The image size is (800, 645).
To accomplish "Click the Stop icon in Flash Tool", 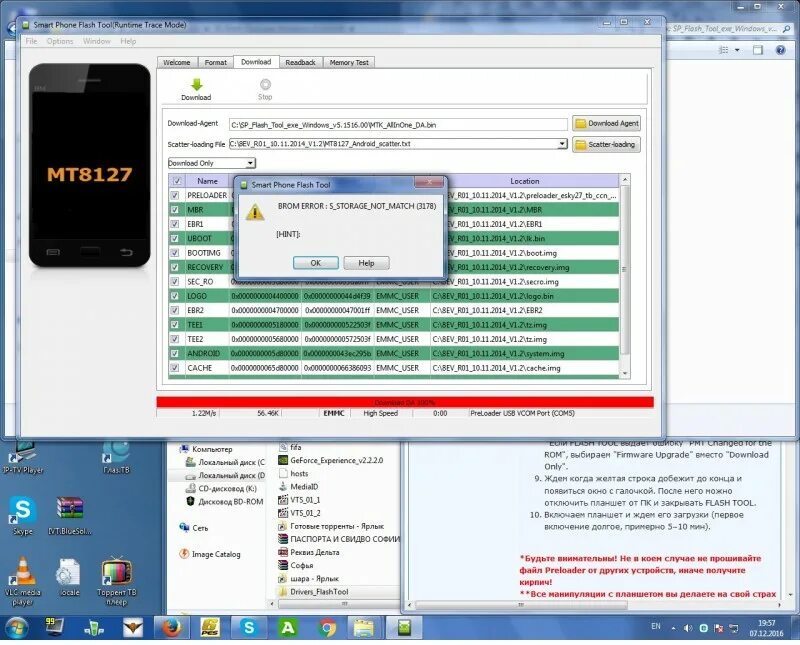I will click(265, 84).
